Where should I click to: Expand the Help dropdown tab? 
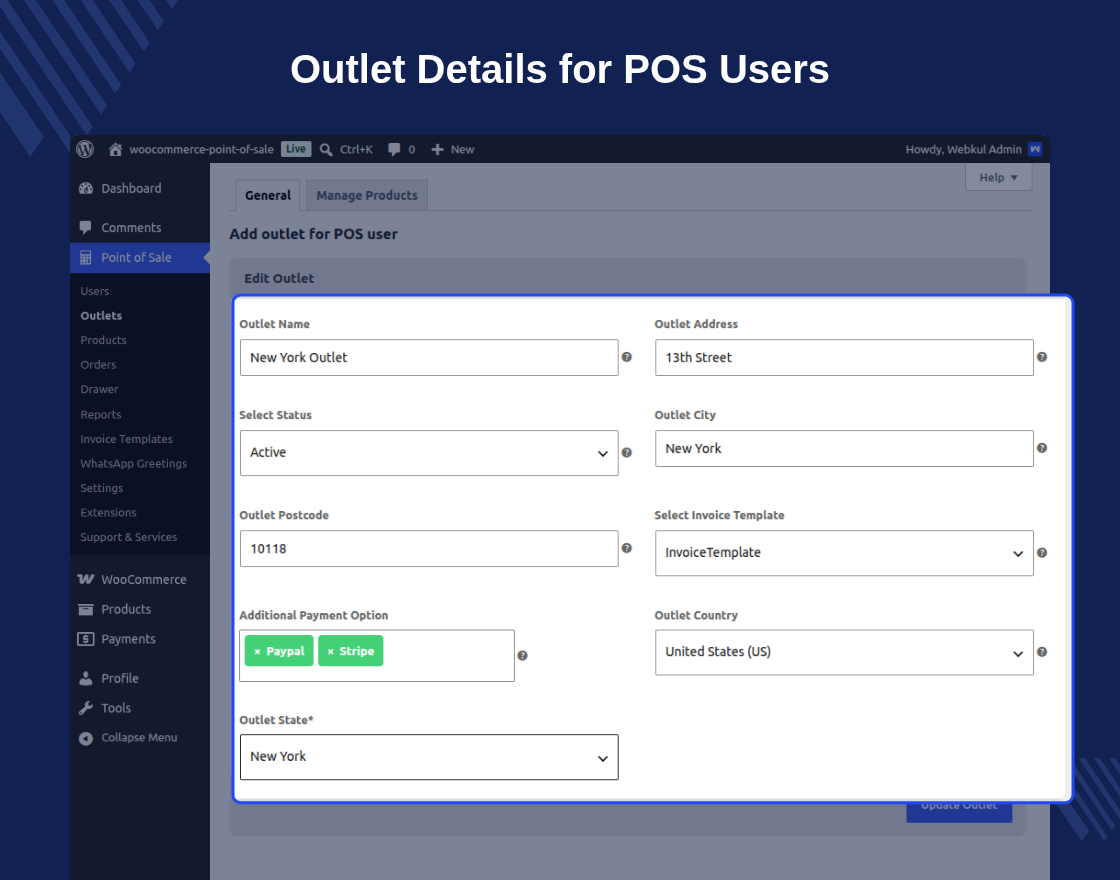pyautogui.click(x=999, y=178)
